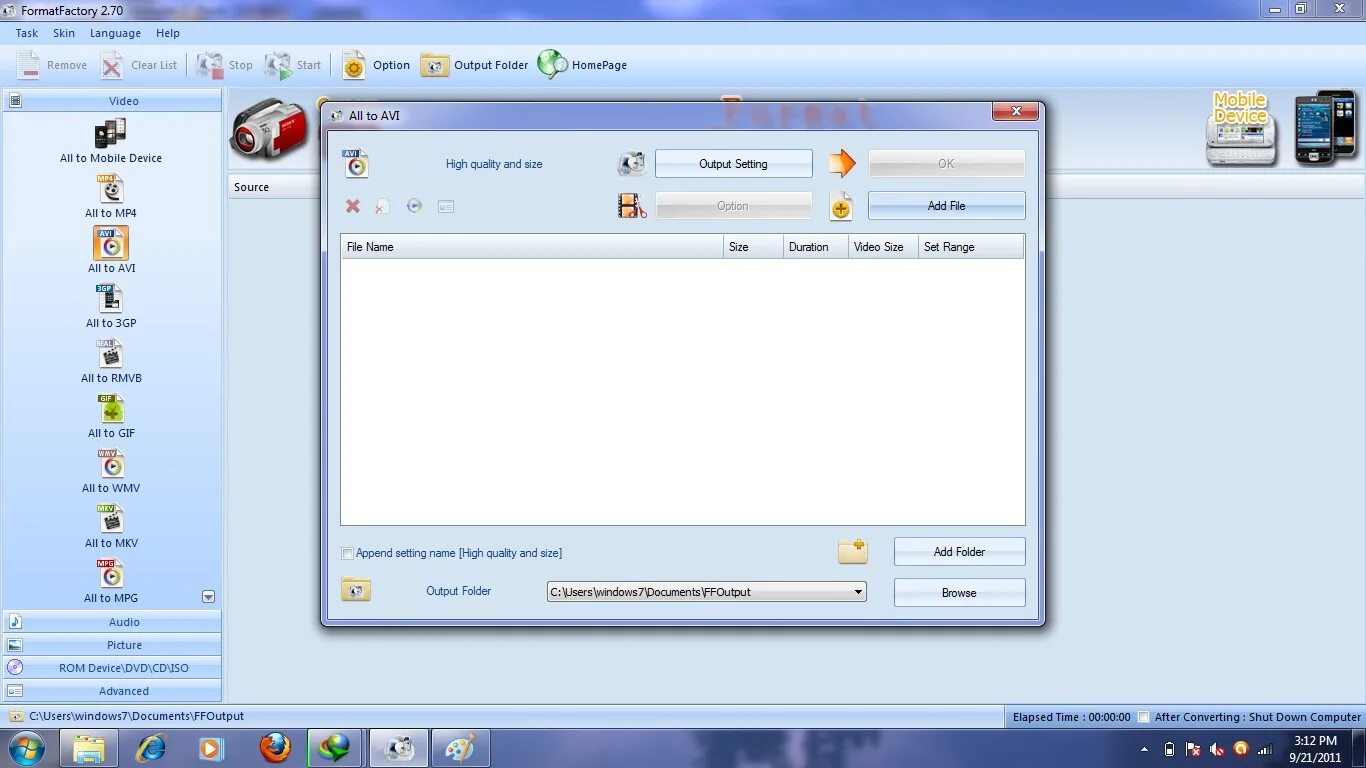Click the Browse button

[959, 593]
